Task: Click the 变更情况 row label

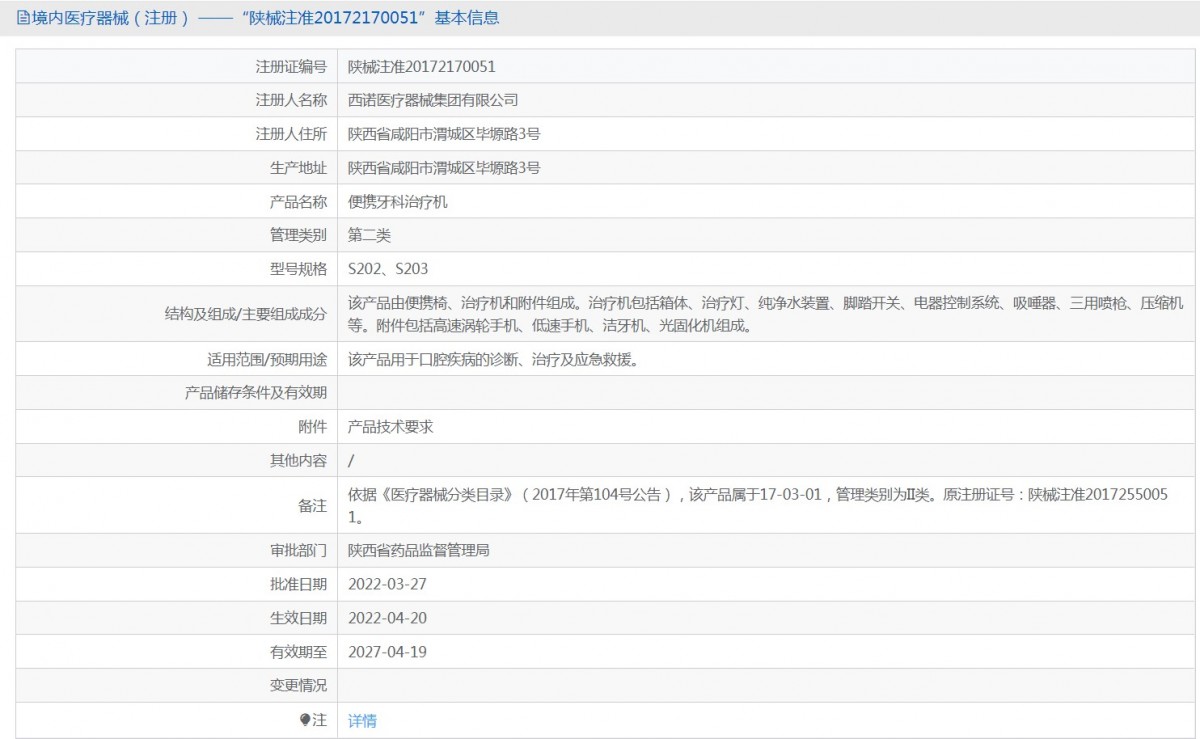Action: pos(298,686)
